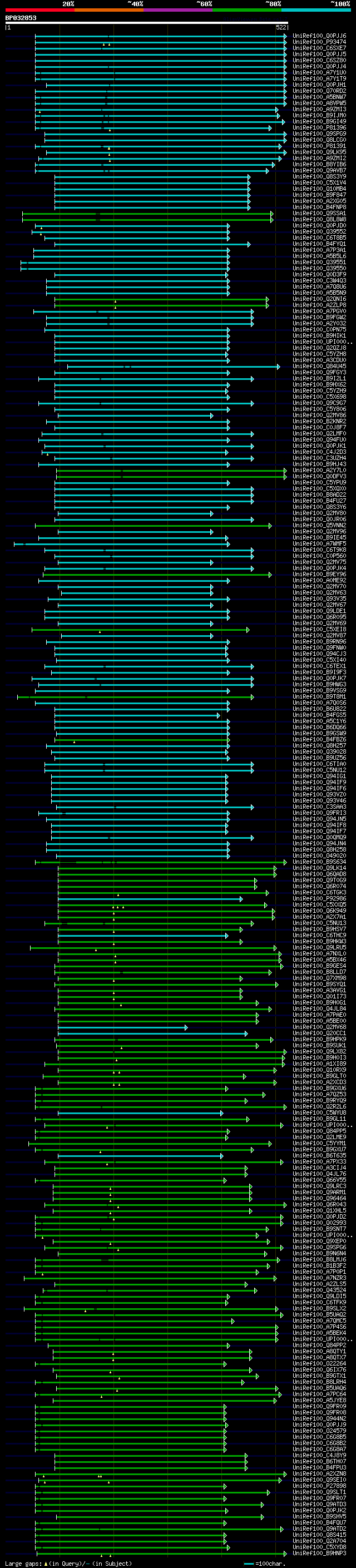Click the short cyan bar for UniRef100_Q2MV68
The height and width of the screenshot is (1568, 356).
tap(122, 1027)
